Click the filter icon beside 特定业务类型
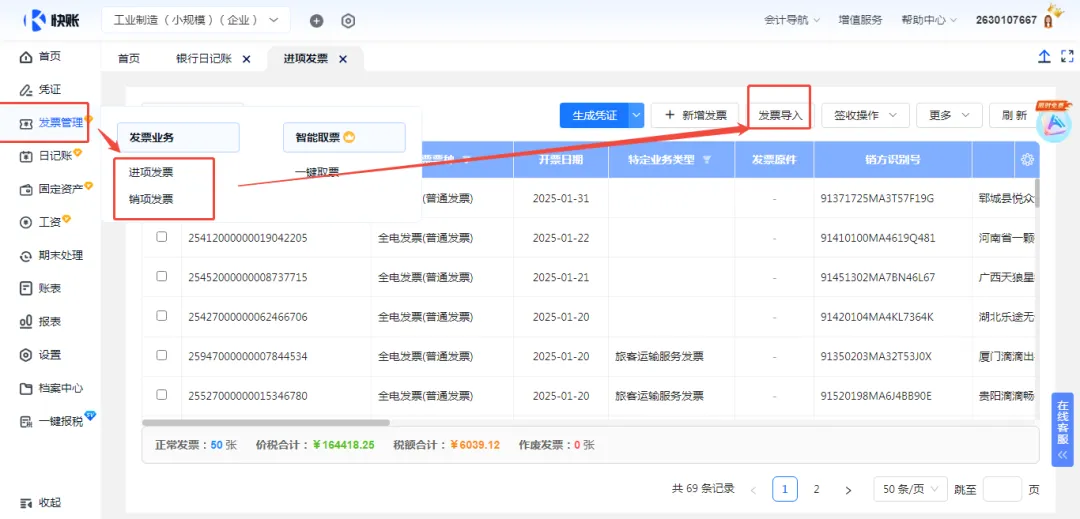This screenshot has height=519, width=1080. 706,160
